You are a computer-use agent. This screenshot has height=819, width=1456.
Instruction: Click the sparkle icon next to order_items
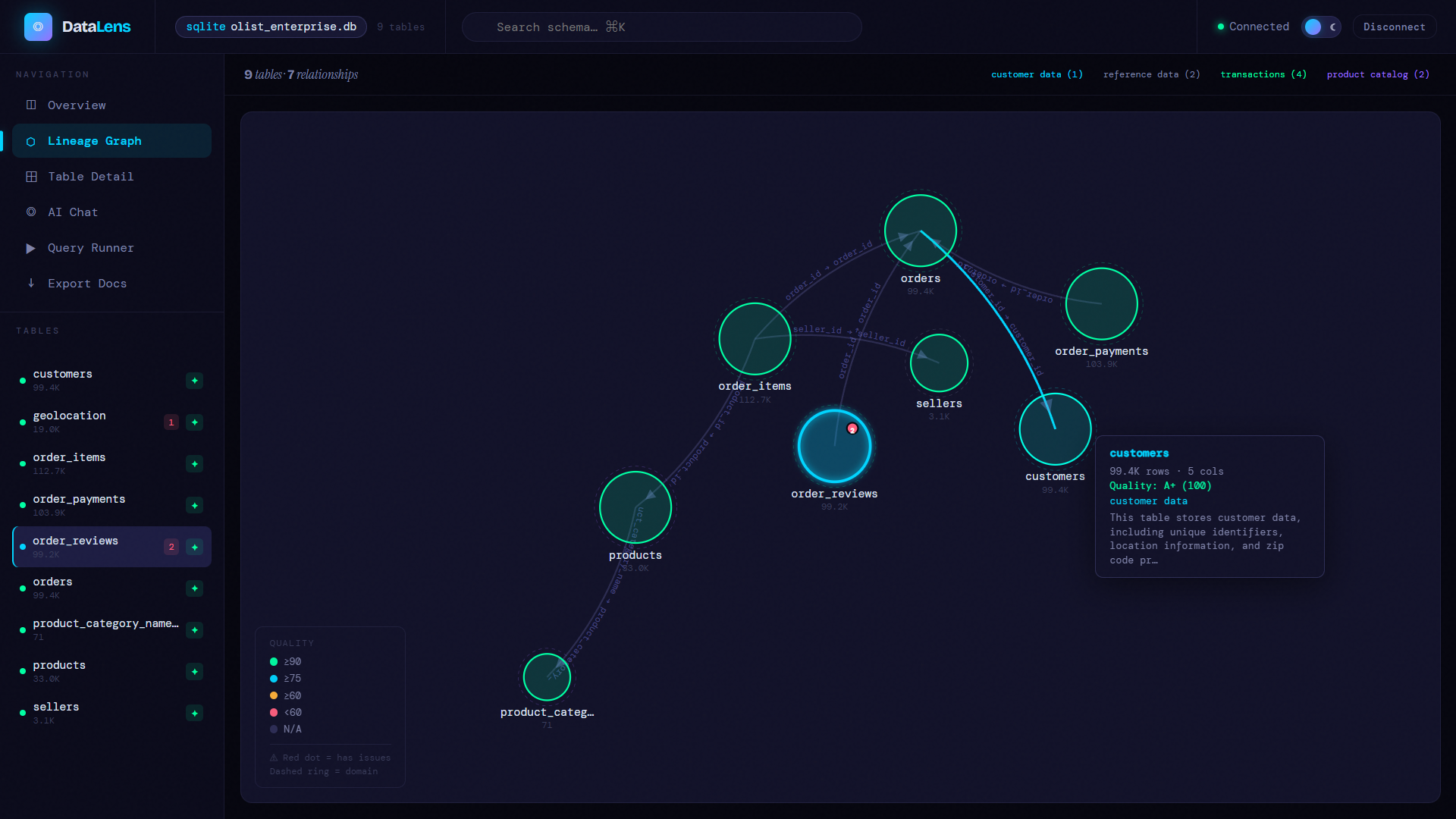195,464
